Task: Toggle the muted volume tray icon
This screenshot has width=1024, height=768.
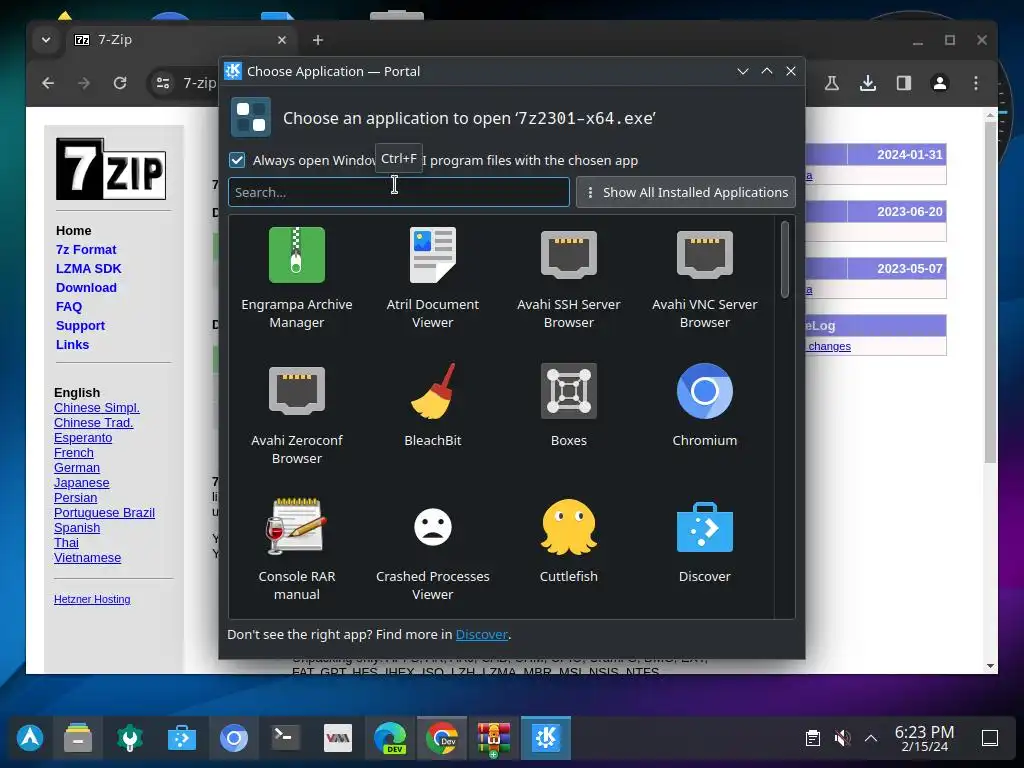Action: (x=842, y=738)
